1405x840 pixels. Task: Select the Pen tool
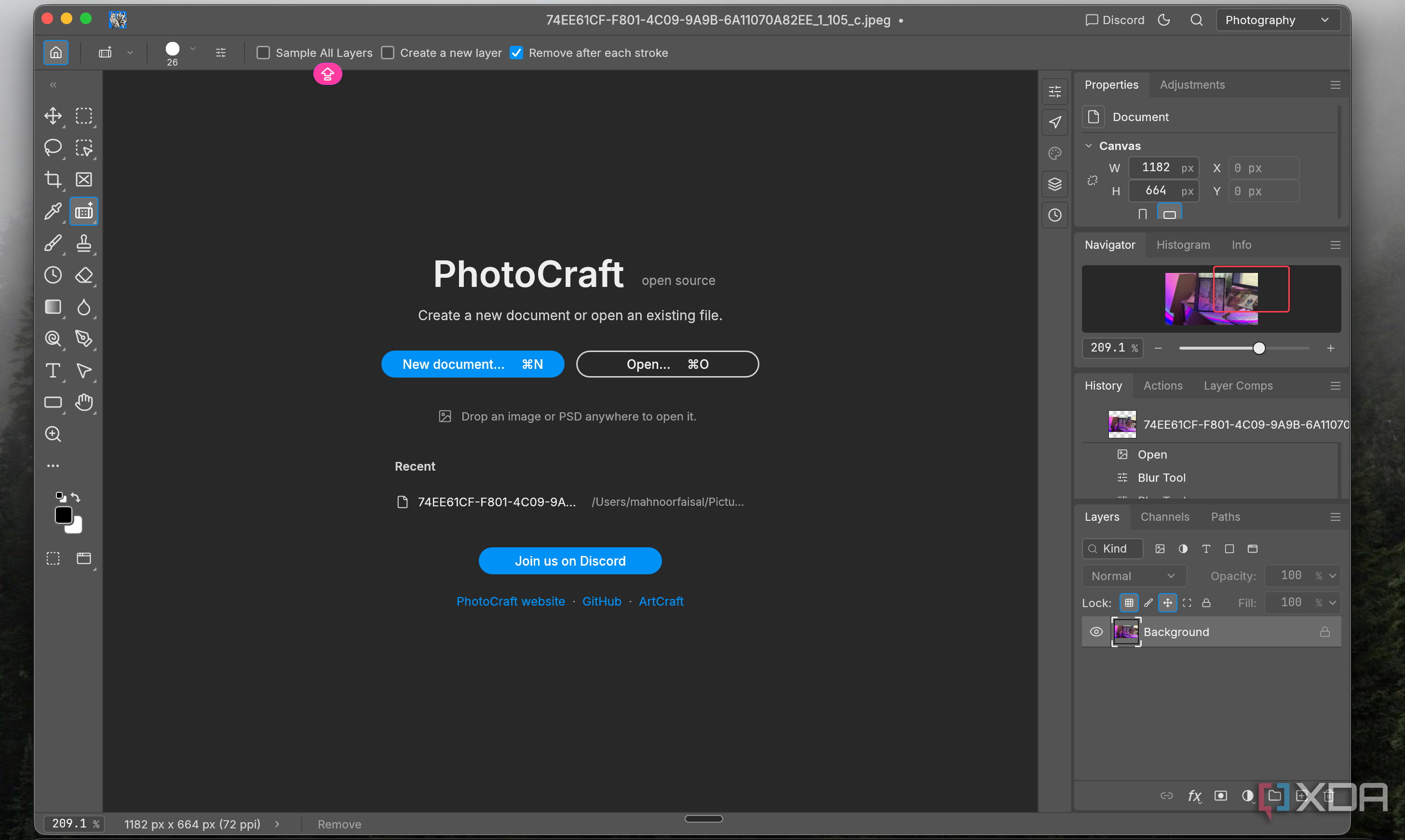coord(84,339)
